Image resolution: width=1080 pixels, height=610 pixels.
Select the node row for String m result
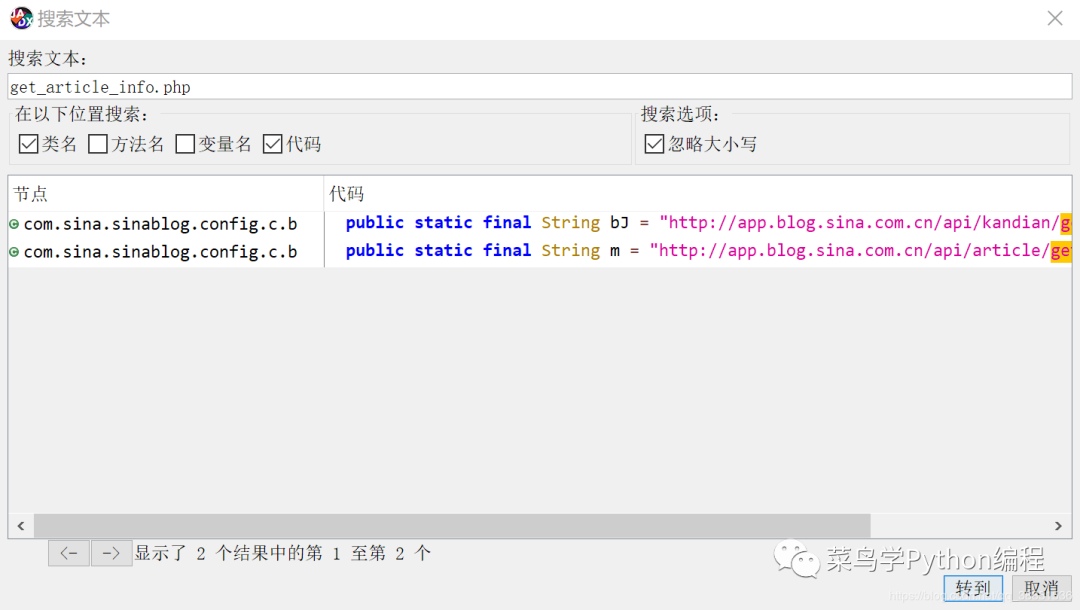[x=165, y=252]
